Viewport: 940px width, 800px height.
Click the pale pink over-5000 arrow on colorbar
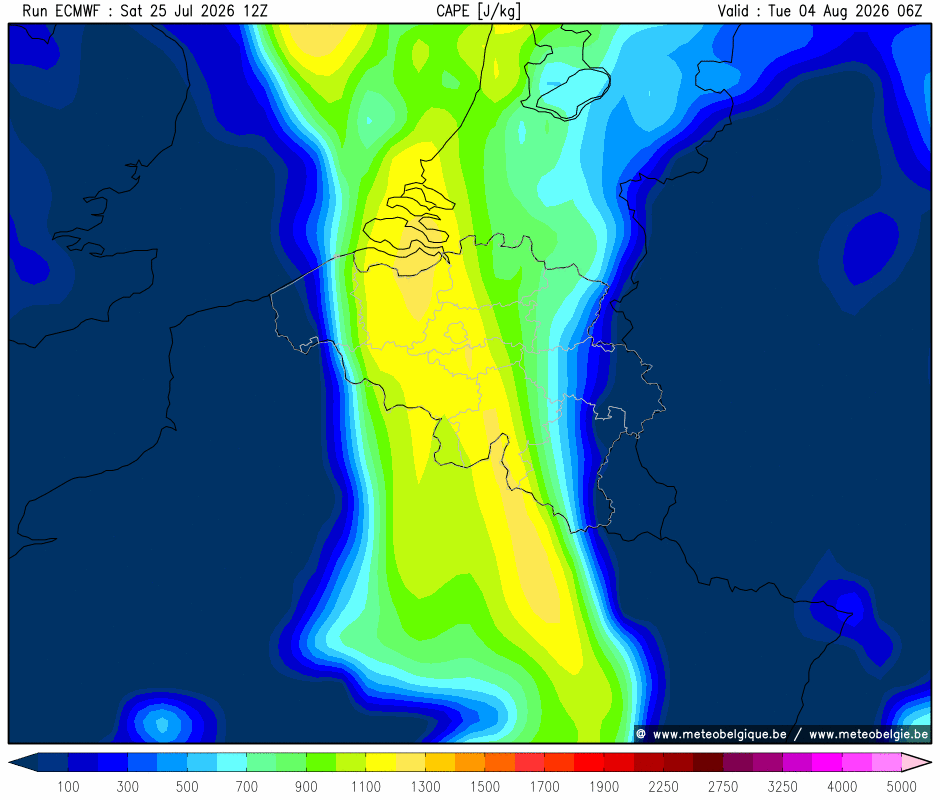coord(917,762)
